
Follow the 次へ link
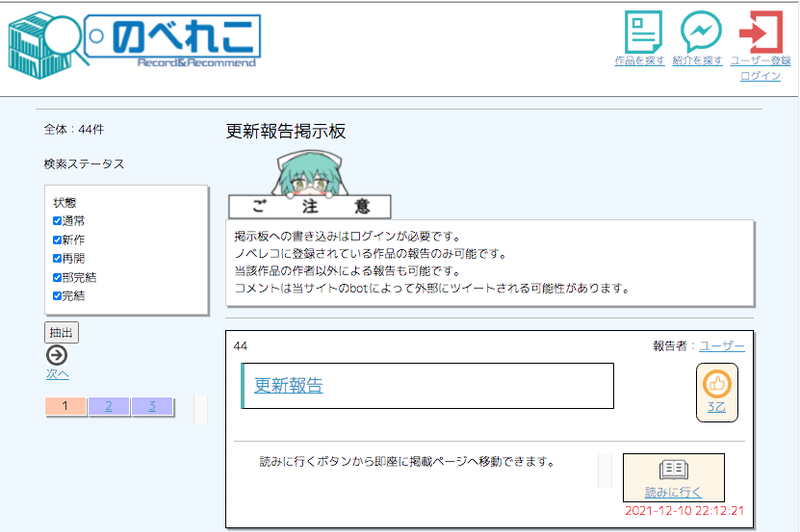point(57,374)
